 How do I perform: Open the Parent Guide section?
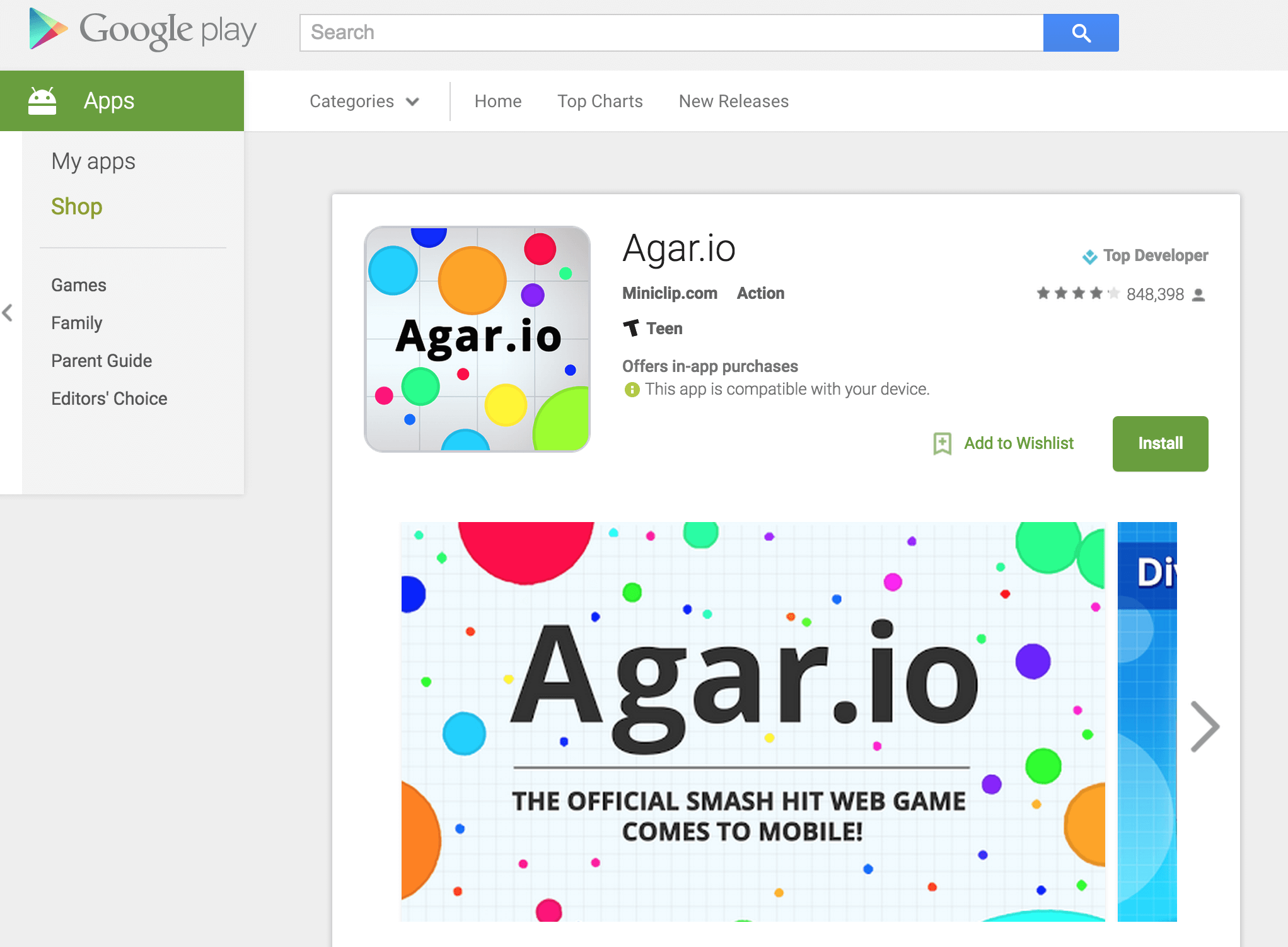tap(102, 360)
